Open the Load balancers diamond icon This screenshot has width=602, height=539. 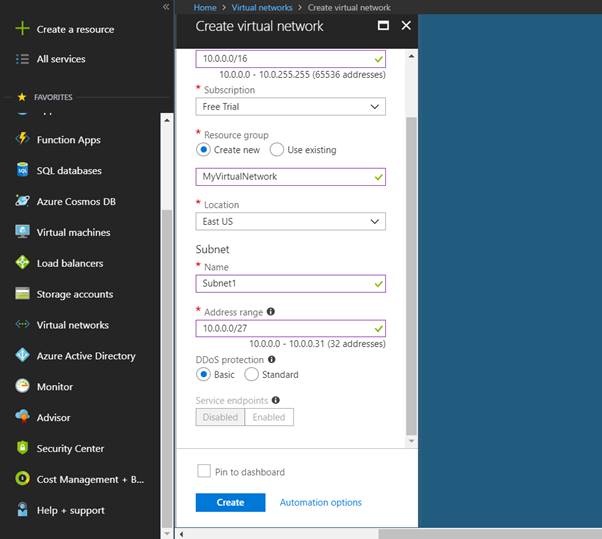coord(23,263)
